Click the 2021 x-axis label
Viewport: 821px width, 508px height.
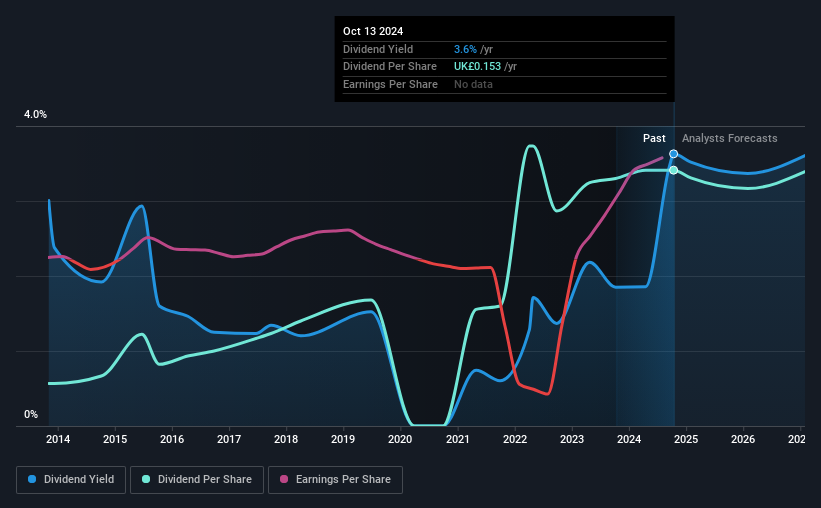pyautogui.click(x=458, y=439)
